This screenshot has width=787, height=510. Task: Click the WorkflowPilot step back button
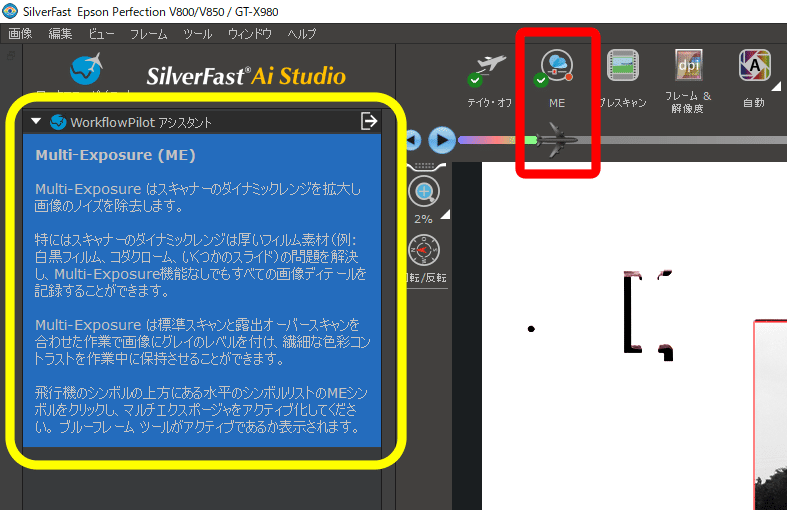coord(413,140)
